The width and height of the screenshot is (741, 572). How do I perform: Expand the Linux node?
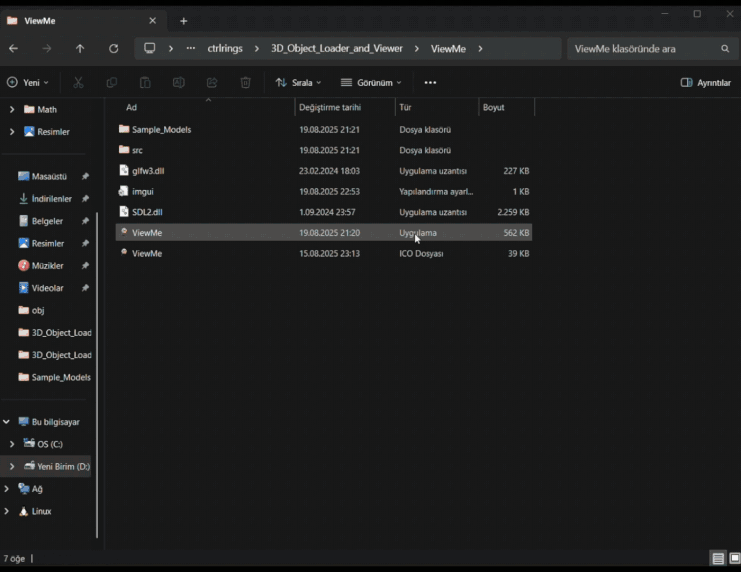click(7, 511)
